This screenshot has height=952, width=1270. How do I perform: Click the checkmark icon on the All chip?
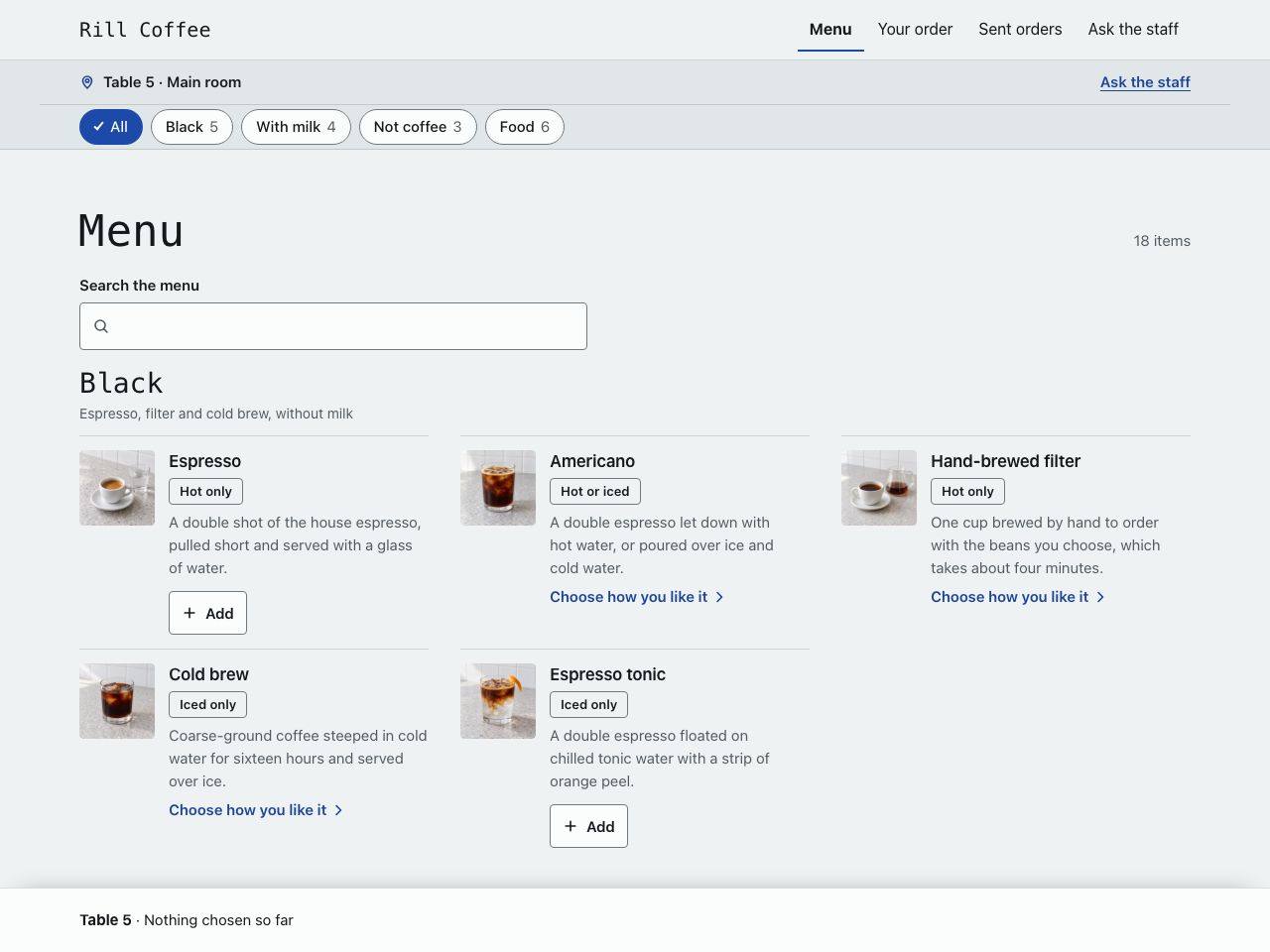click(x=99, y=127)
